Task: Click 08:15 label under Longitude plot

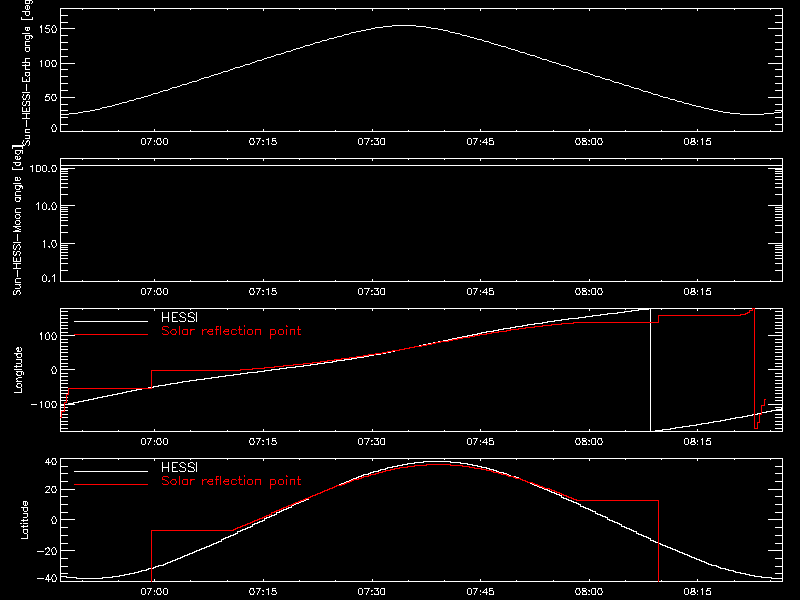Action: click(x=697, y=442)
